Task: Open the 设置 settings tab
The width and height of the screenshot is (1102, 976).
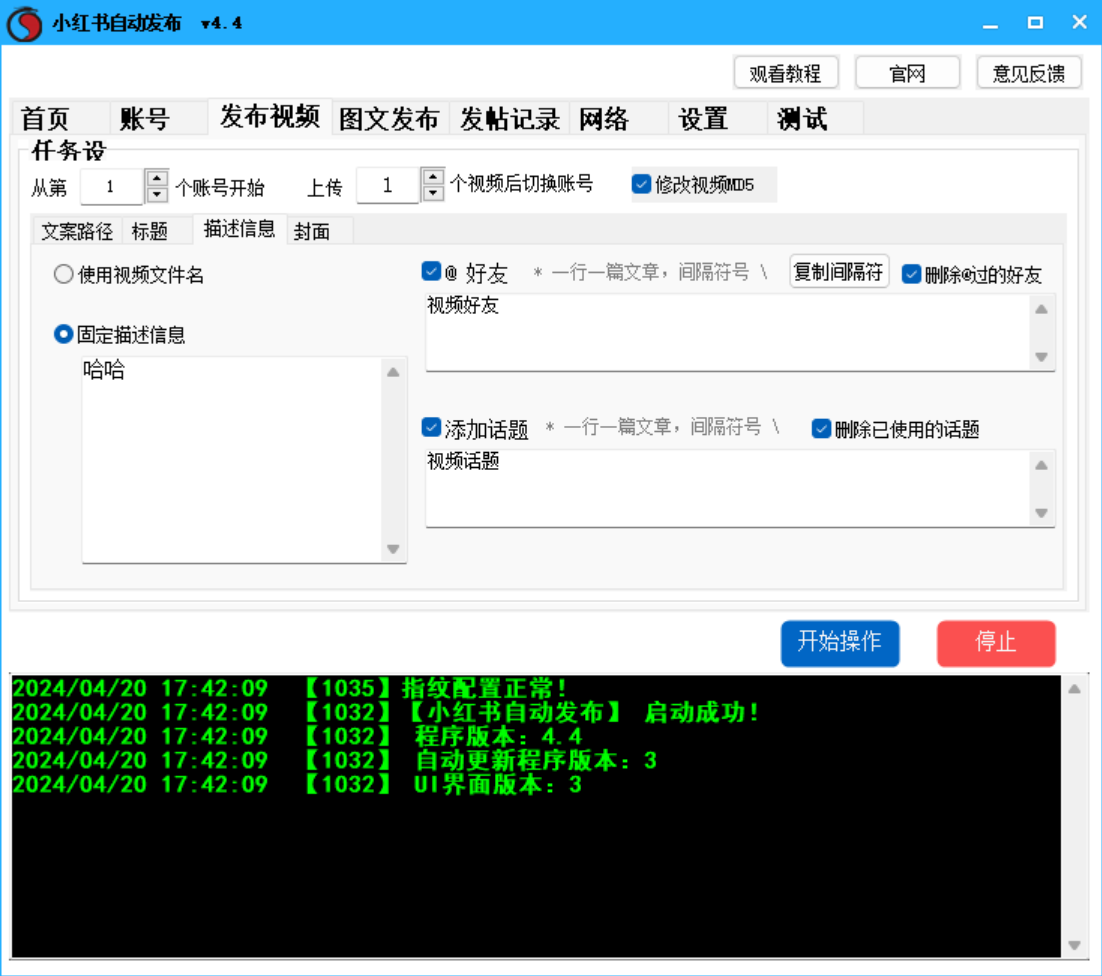Action: [718, 118]
